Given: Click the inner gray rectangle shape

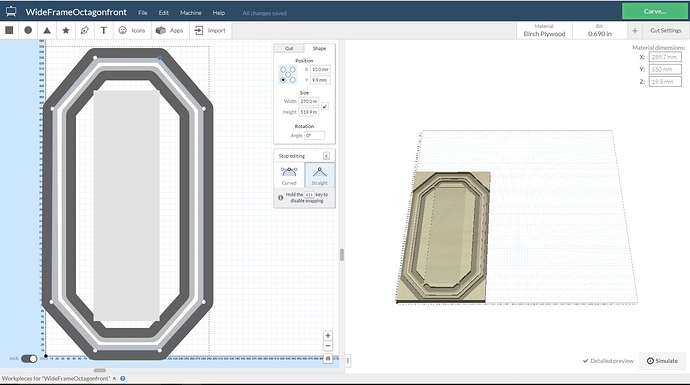Looking at the screenshot, I should (x=126, y=206).
